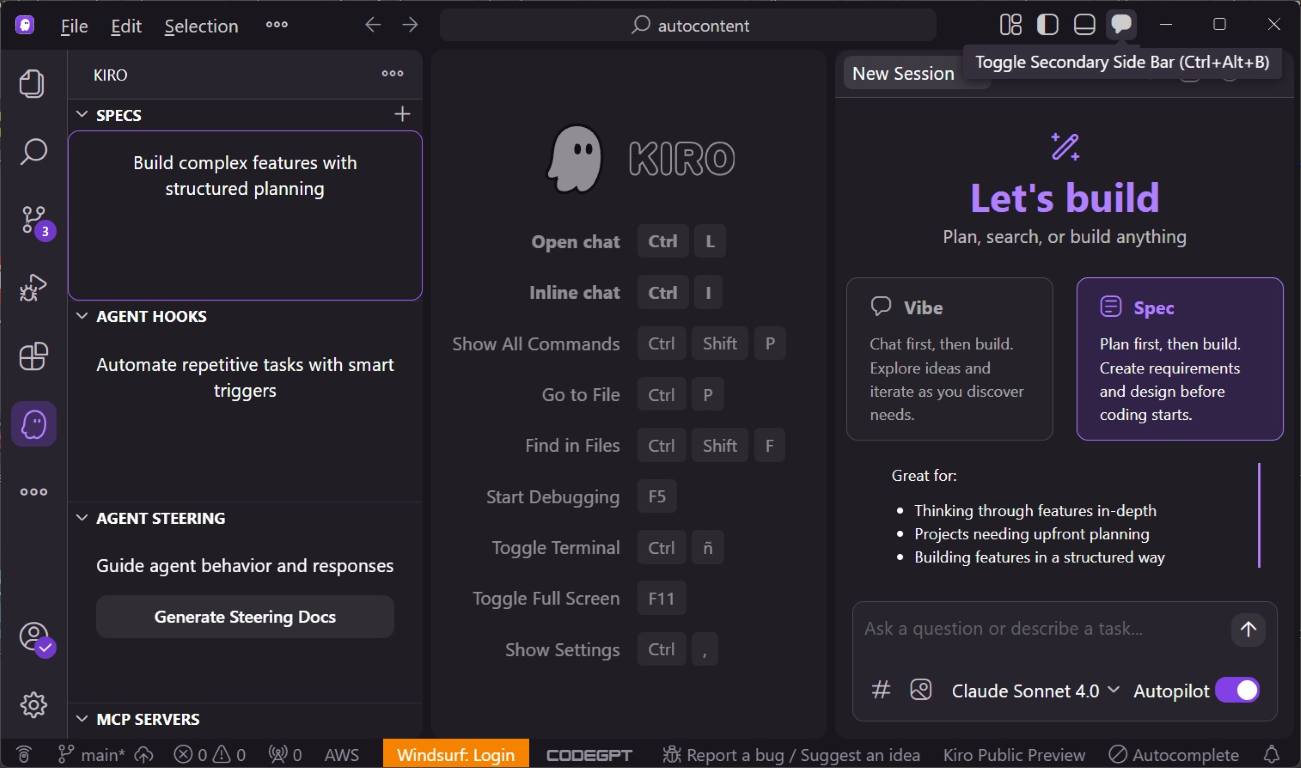The height and width of the screenshot is (768, 1301).
Task: Click the Report a bug / Suggest an idea item
Action: pyautogui.click(x=791, y=755)
